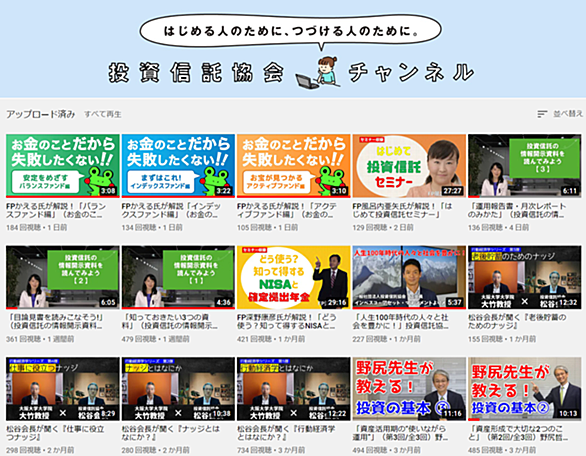Click the 361 回視聴・1 週間前 text
The width and height of the screenshot is (586, 456).
click(x=40, y=339)
